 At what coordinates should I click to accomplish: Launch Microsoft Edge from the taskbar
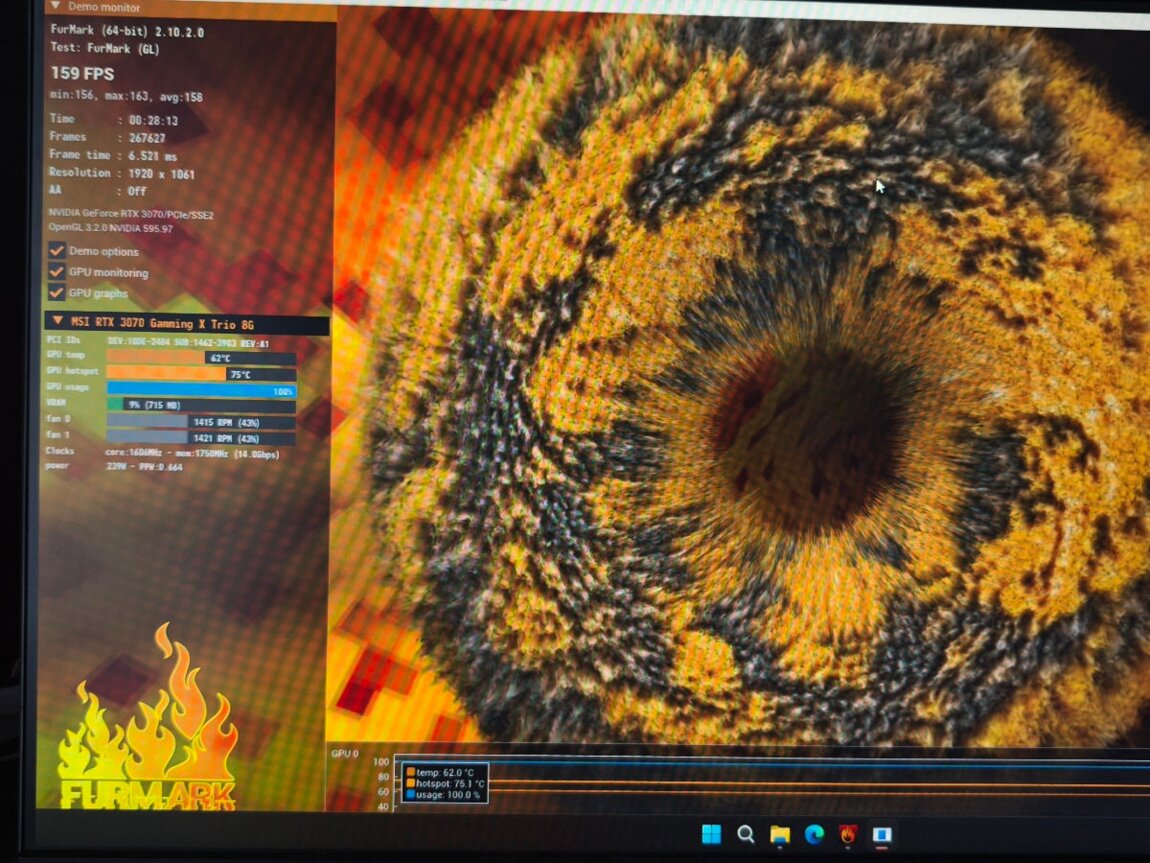(x=814, y=834)
